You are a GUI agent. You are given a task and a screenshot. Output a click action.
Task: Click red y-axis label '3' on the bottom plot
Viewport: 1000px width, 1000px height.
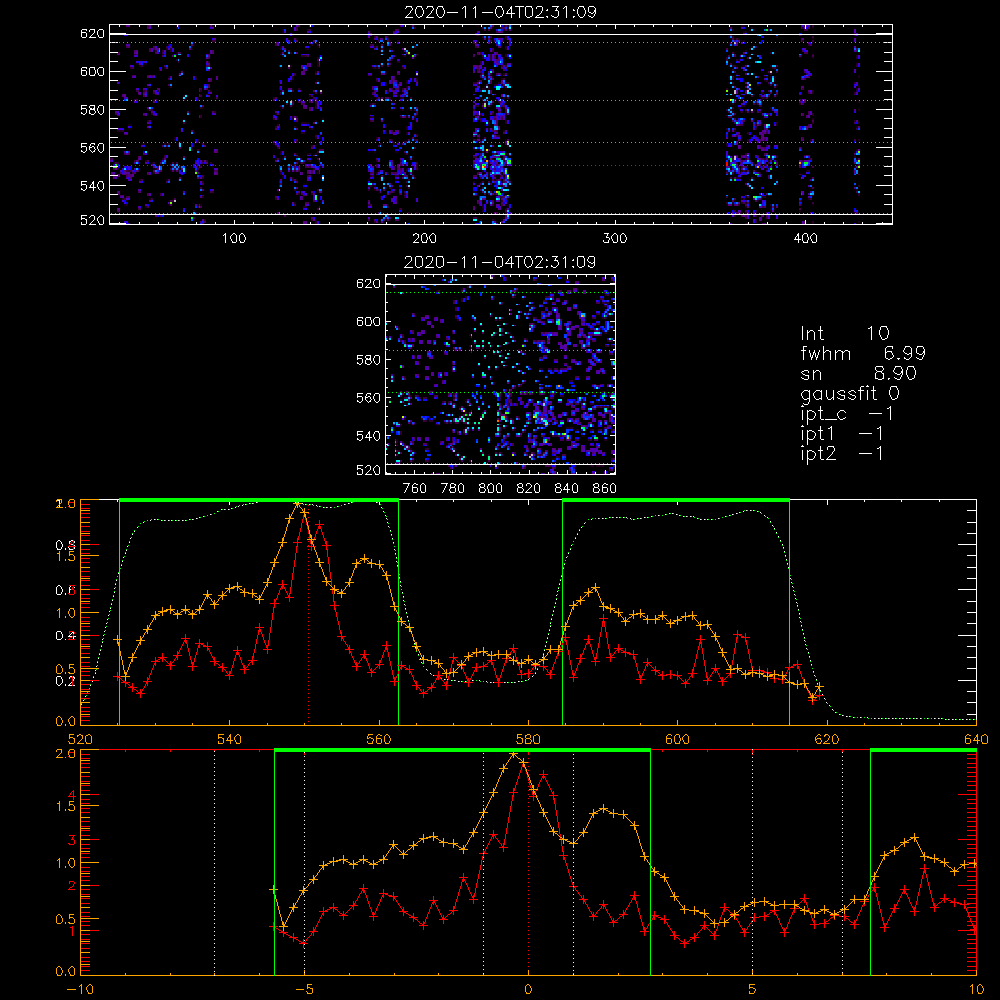pos(71,840)
